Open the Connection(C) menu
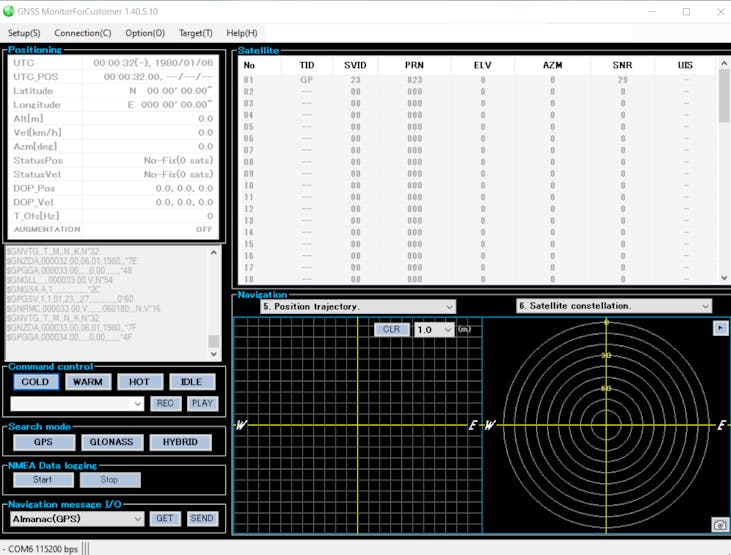Screen dimensions: 731x555 coord(83,33)
